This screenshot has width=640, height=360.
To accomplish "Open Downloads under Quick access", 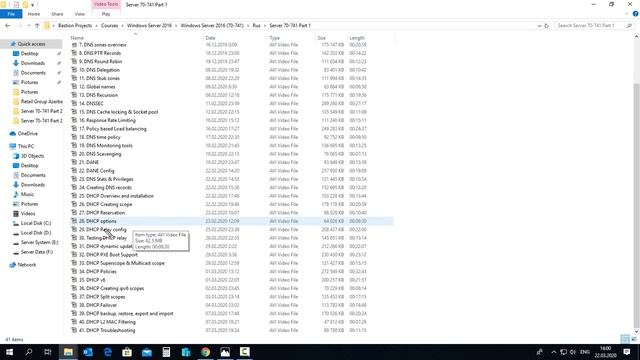I will [33, 63].
